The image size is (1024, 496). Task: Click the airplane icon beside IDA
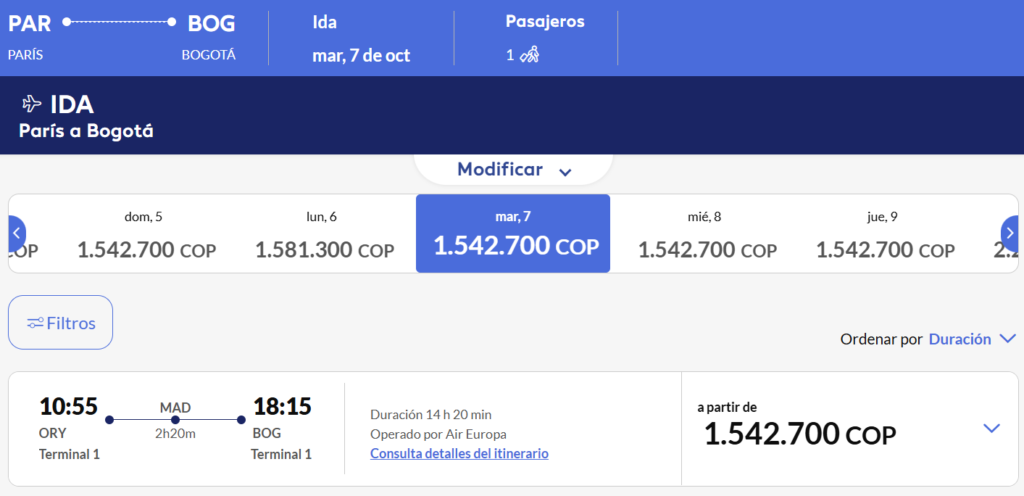click(x=31, y=104)
